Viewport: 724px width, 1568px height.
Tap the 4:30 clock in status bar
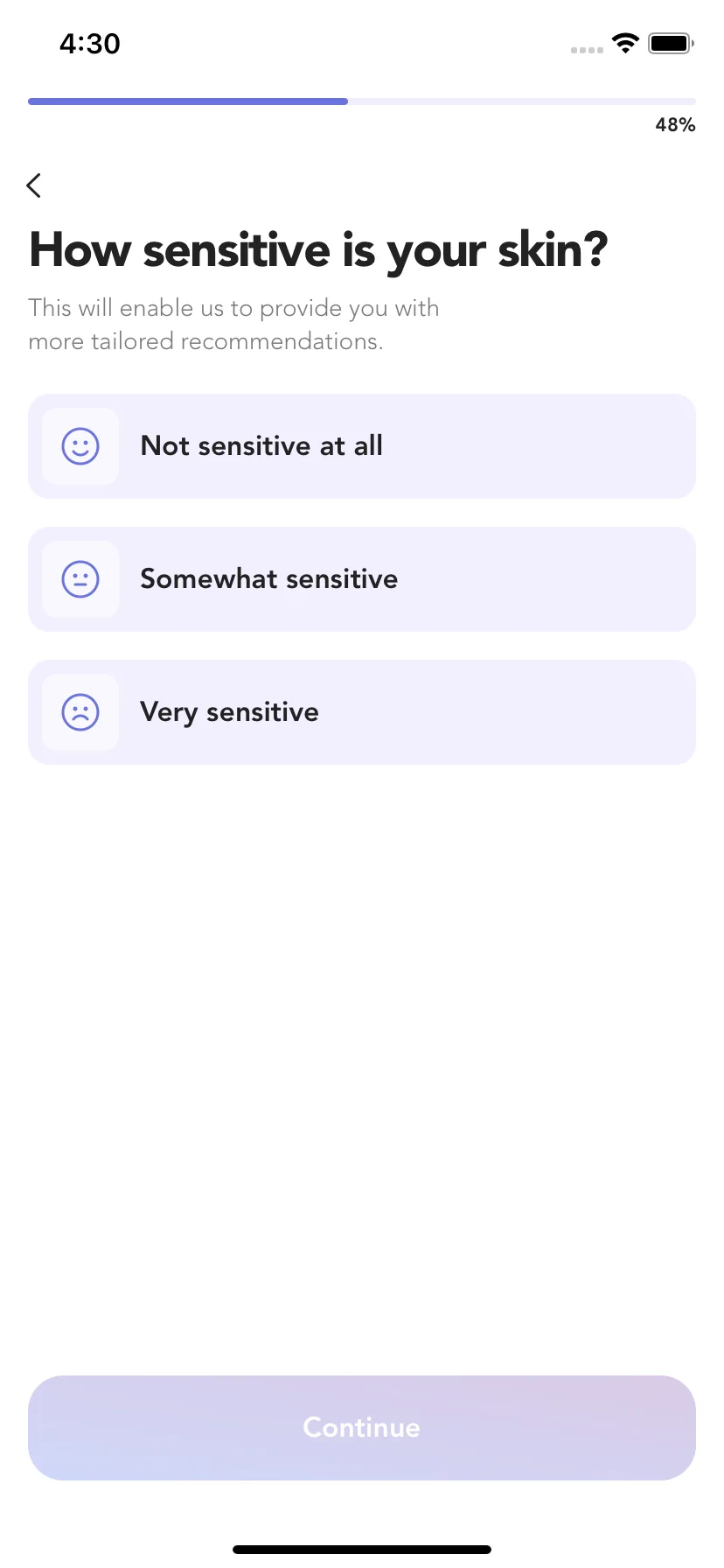(90, 43)
